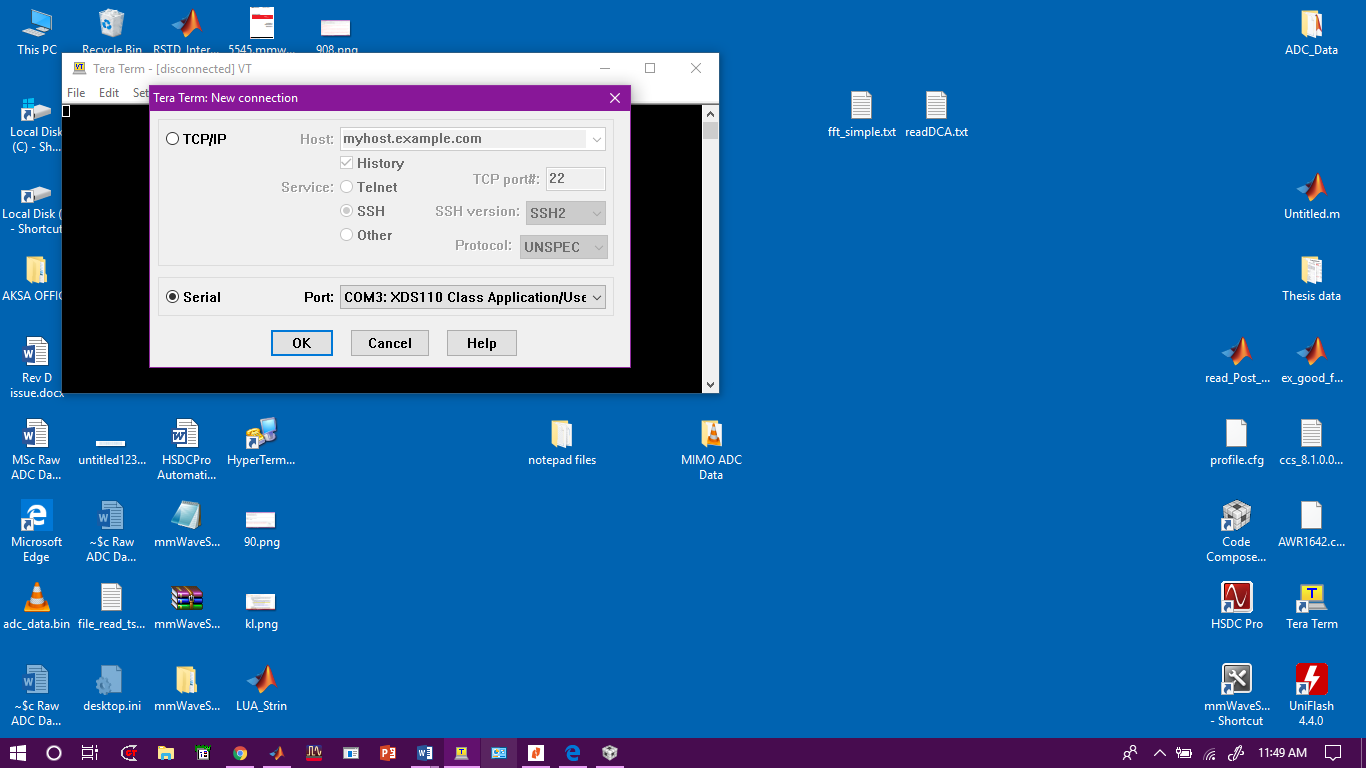Choose the Other service option
The height and width of the screenshot is (768, 1366).
(347, 235)
